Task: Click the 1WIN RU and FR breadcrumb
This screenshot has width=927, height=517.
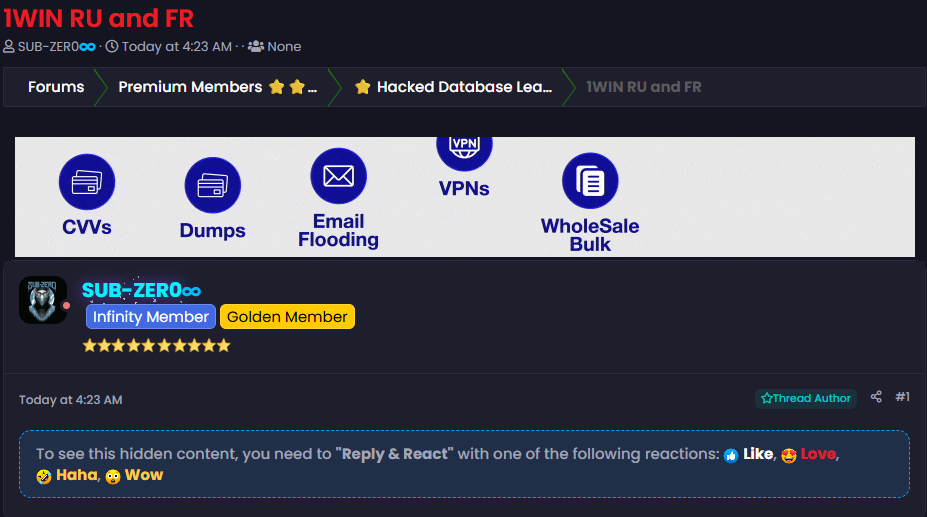Action: (x=644, y=87)
